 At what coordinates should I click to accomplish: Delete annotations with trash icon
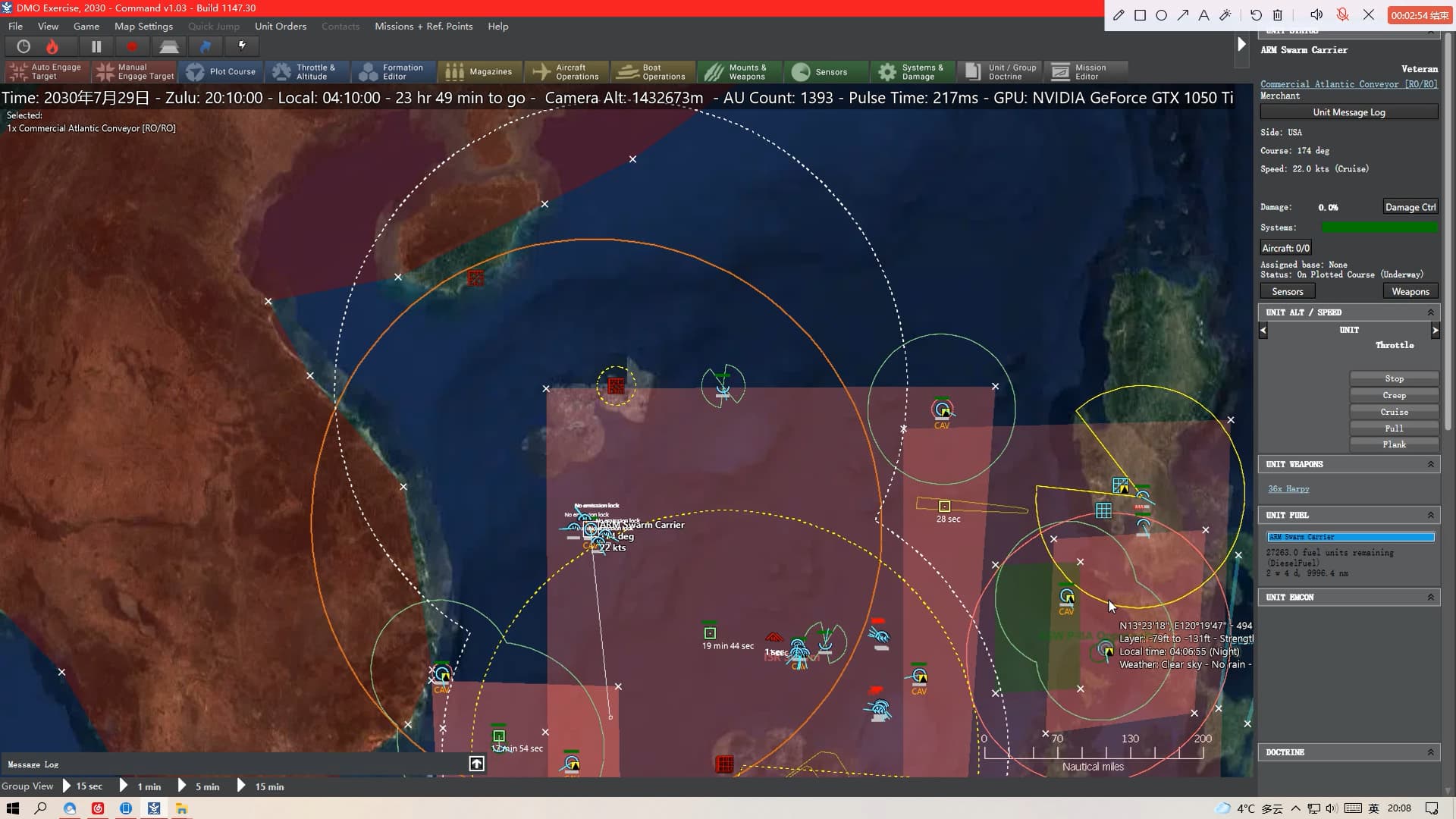pos(1278,15)
